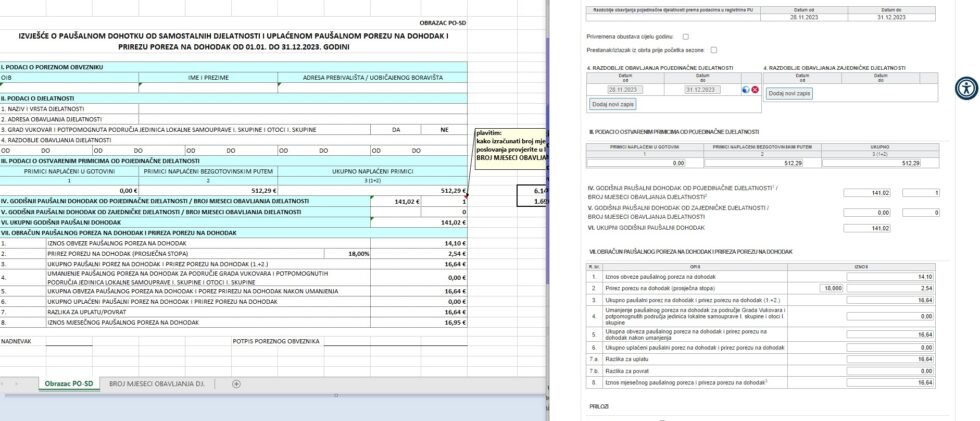The height and width of the screenshot is (421, 980).
Task: Click the 'NE' cell in Vukovar row
Action: pos(443,129)
